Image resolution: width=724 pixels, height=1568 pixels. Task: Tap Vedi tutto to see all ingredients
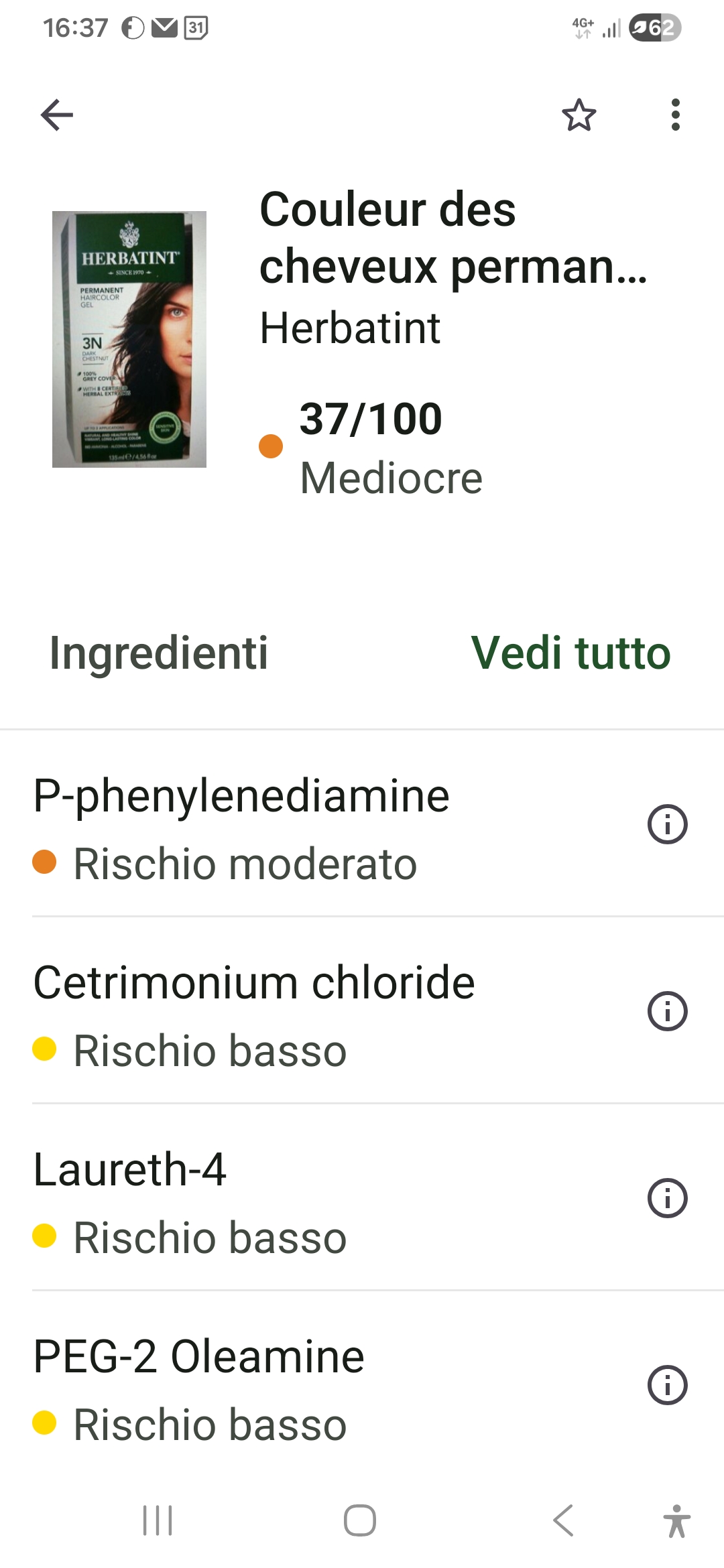click(570, 653)
